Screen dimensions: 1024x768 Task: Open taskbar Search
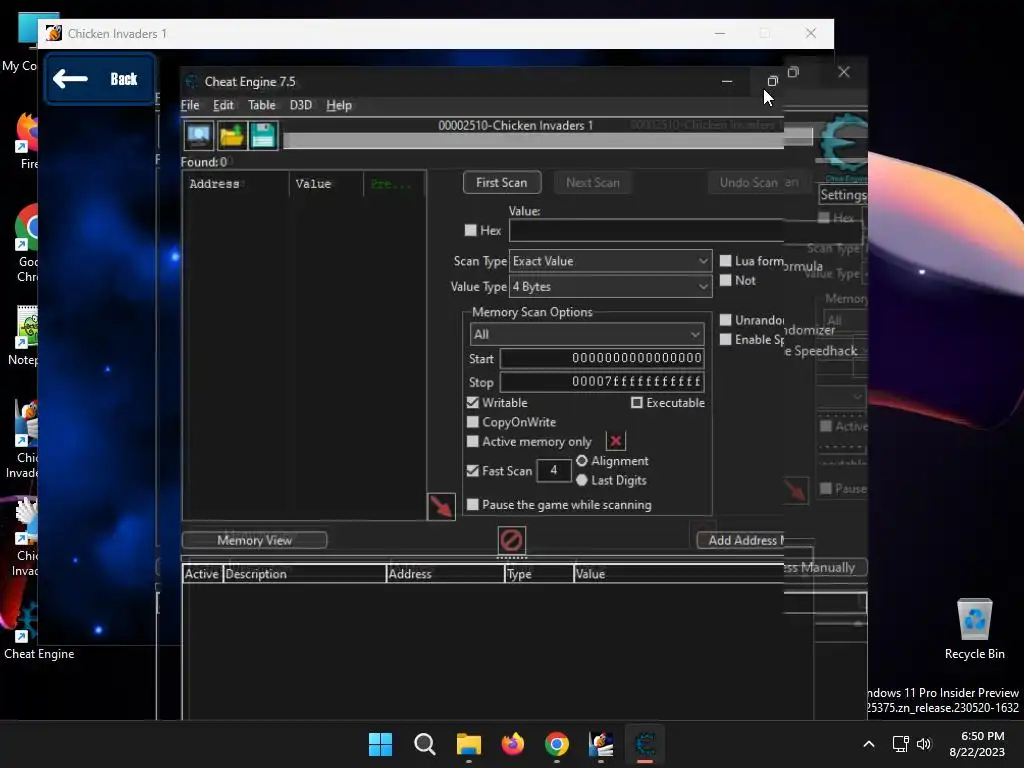[x=424, y=744]
